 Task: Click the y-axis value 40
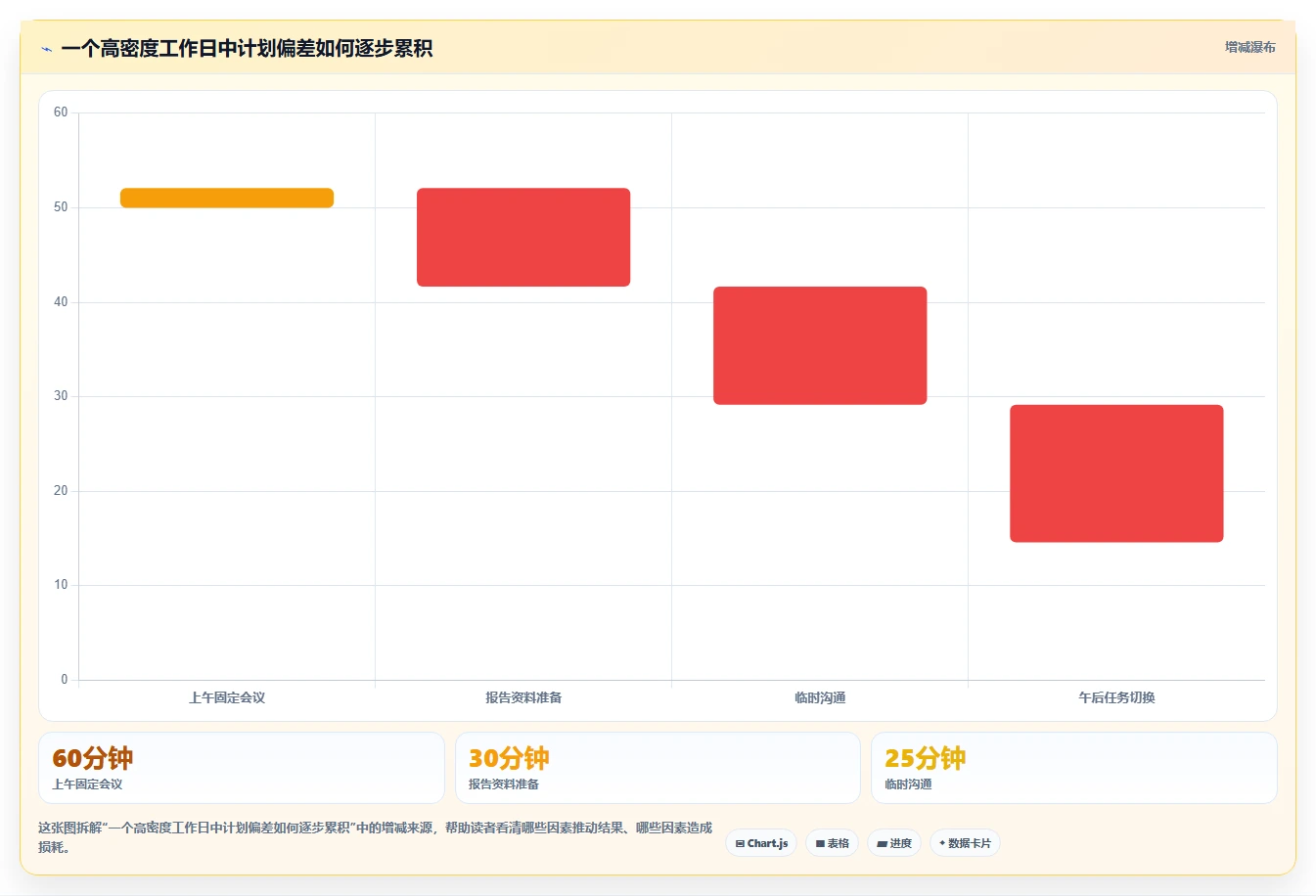click(x=61, y=302)
